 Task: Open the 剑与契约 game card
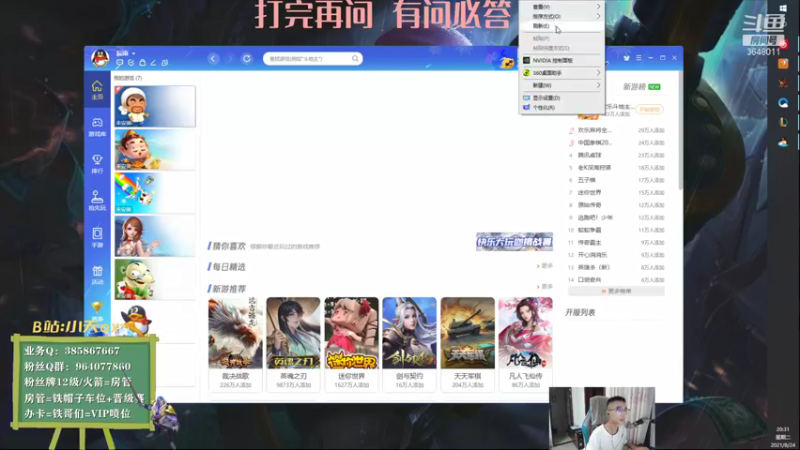[409, 344]
